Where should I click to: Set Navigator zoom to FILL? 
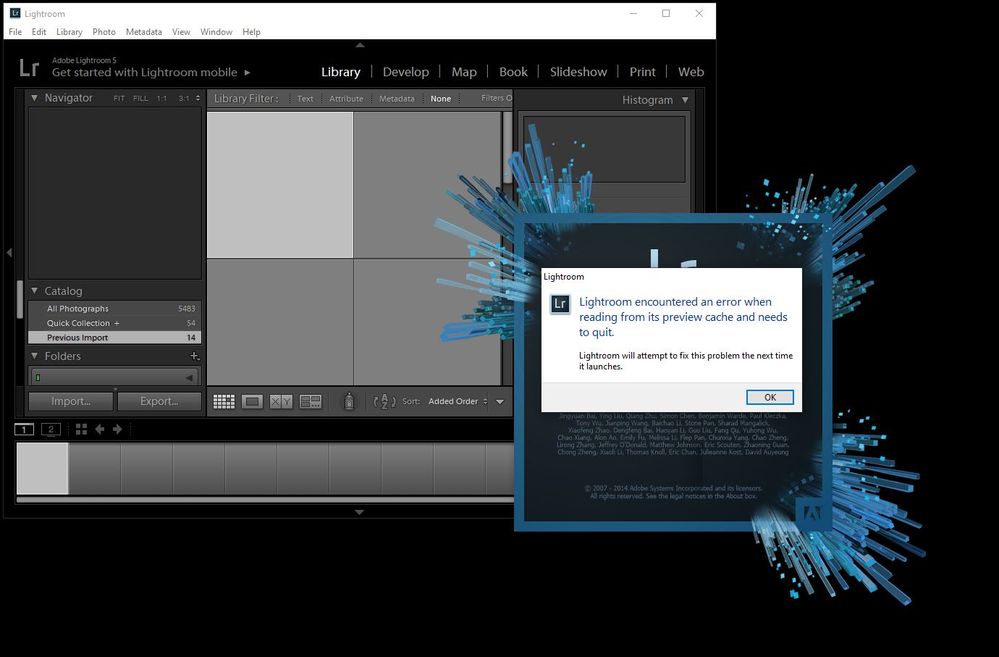coord(140,99)
